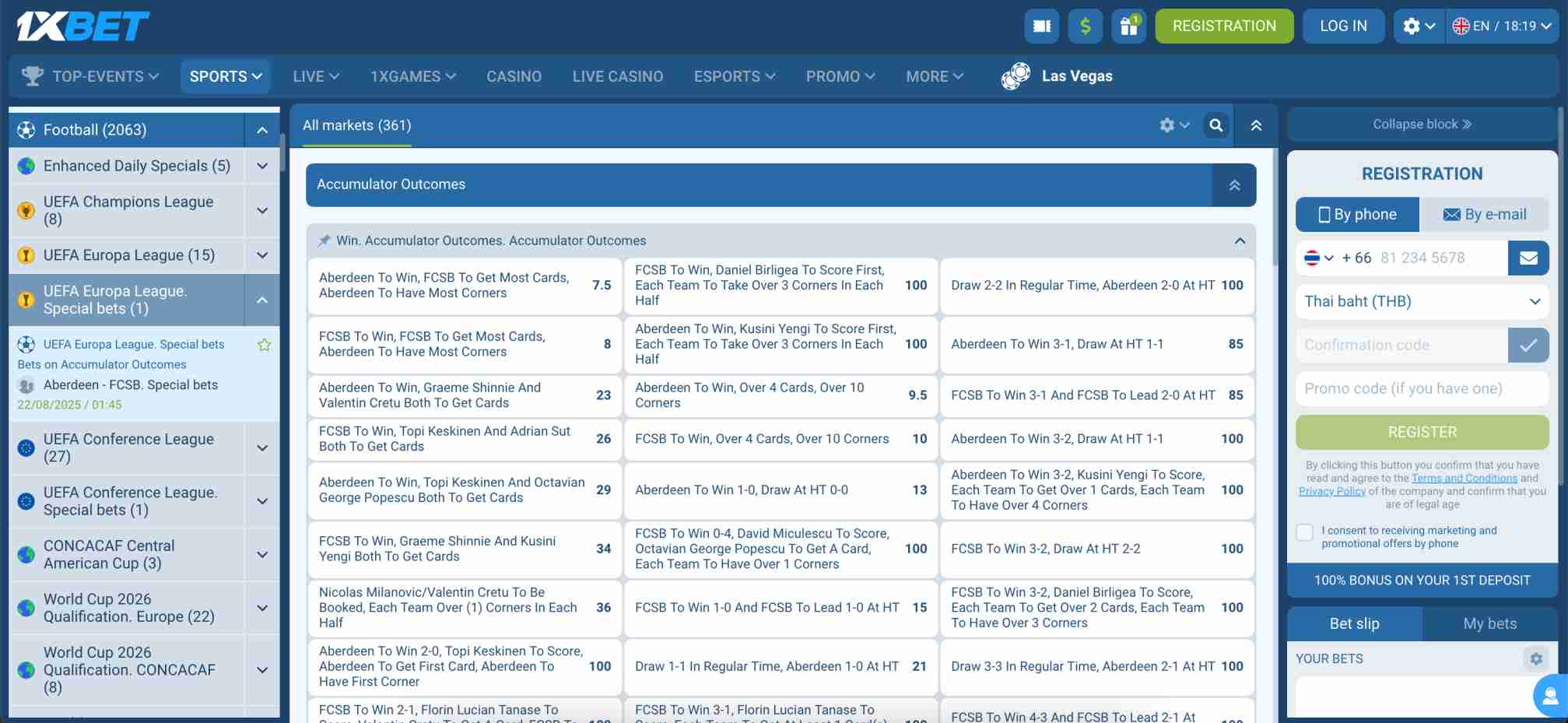The width and height of the screenshot is (1568, 723).
Task: Collapse UEFA Europa League Special bets
Action: 262,300
